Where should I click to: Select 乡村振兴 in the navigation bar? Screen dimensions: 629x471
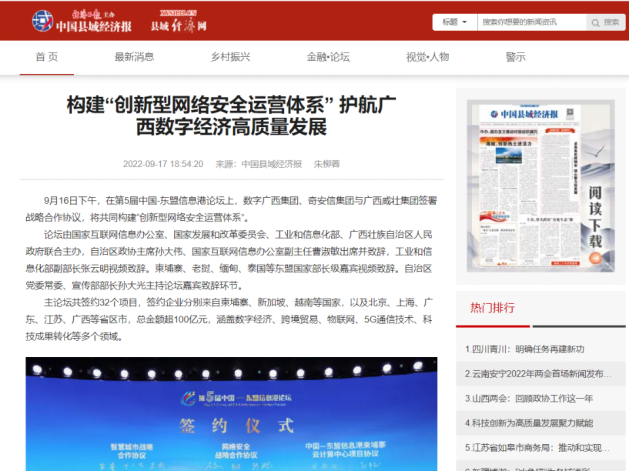click(x=230, y=57)
